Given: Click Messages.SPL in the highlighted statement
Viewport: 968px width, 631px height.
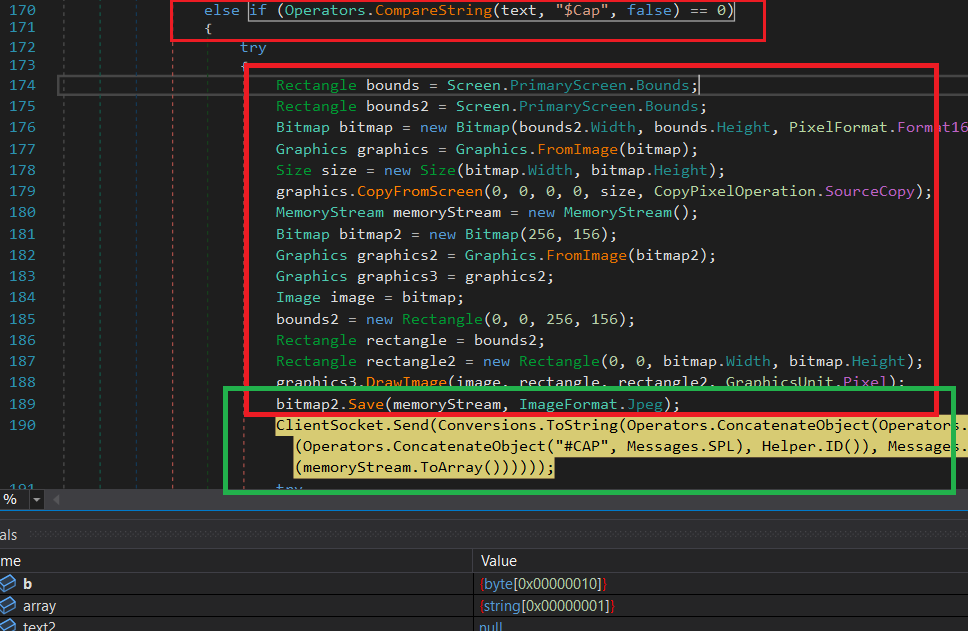Looking at the screenshot, I should pyautogui.click(x=681, y=446).
